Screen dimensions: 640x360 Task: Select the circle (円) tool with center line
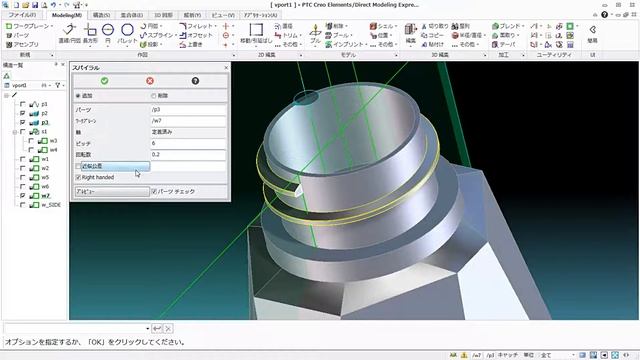[108, 33]
